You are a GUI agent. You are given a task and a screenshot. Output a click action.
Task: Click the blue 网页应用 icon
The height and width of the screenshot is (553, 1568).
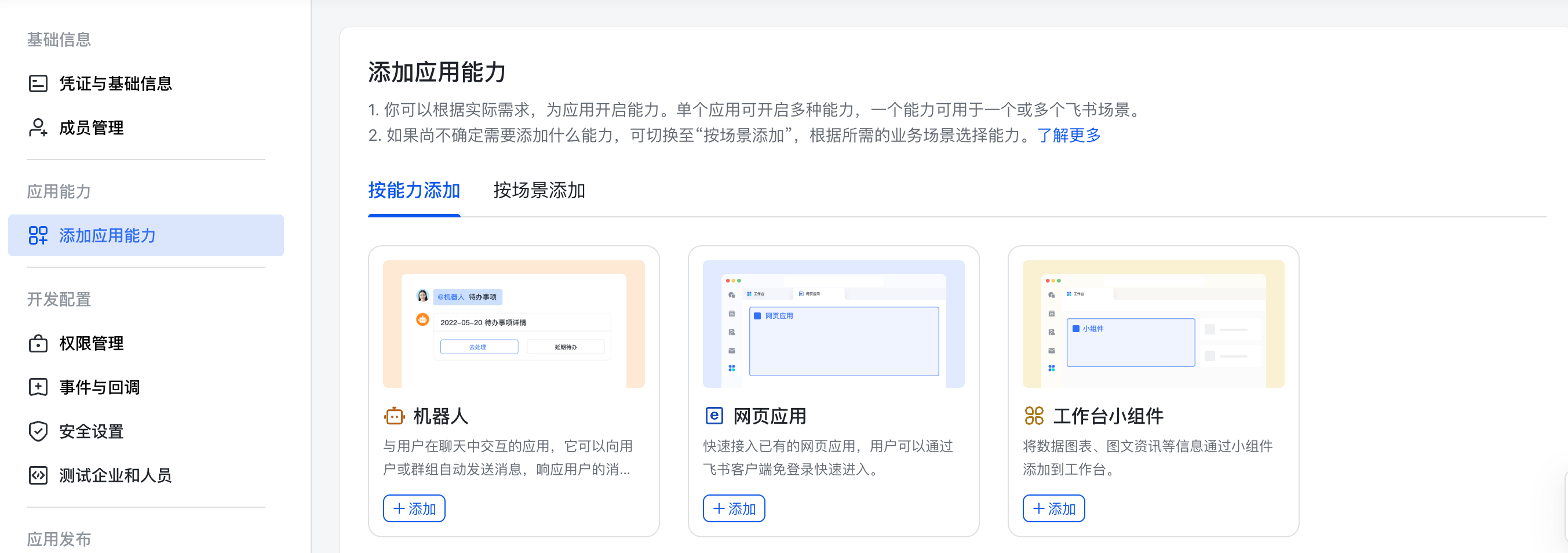pyautogui.click(x=713, y=416)
